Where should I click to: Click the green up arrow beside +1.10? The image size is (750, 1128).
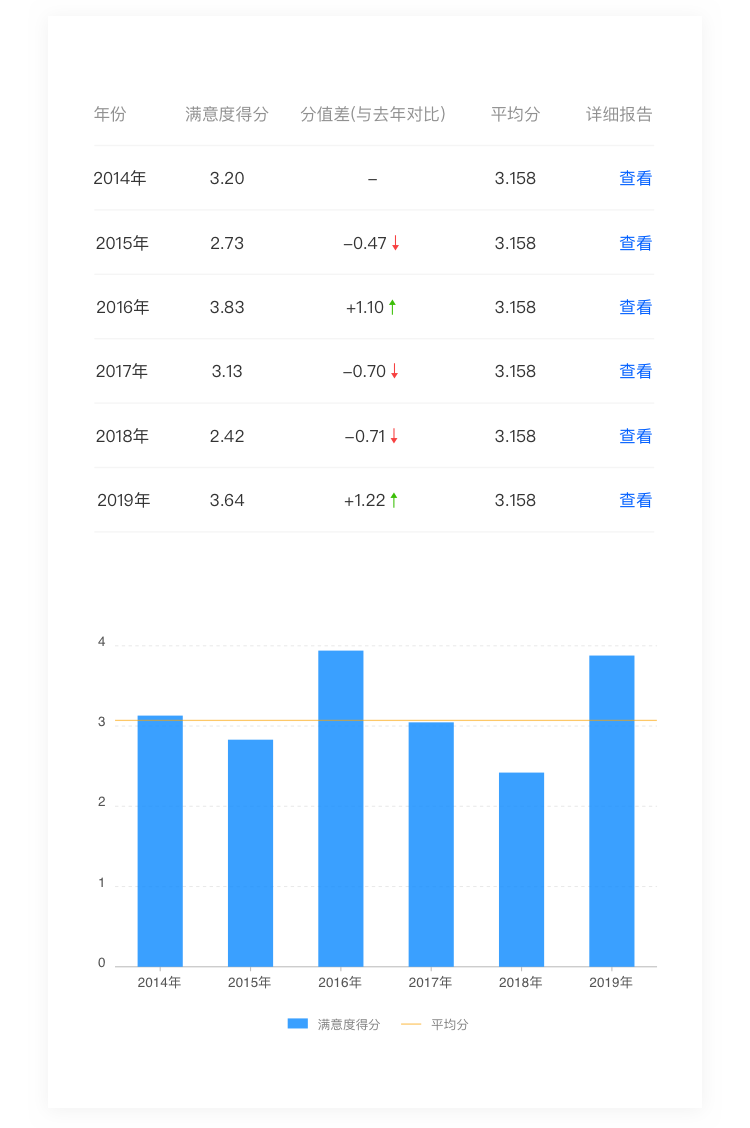[393, 307]
